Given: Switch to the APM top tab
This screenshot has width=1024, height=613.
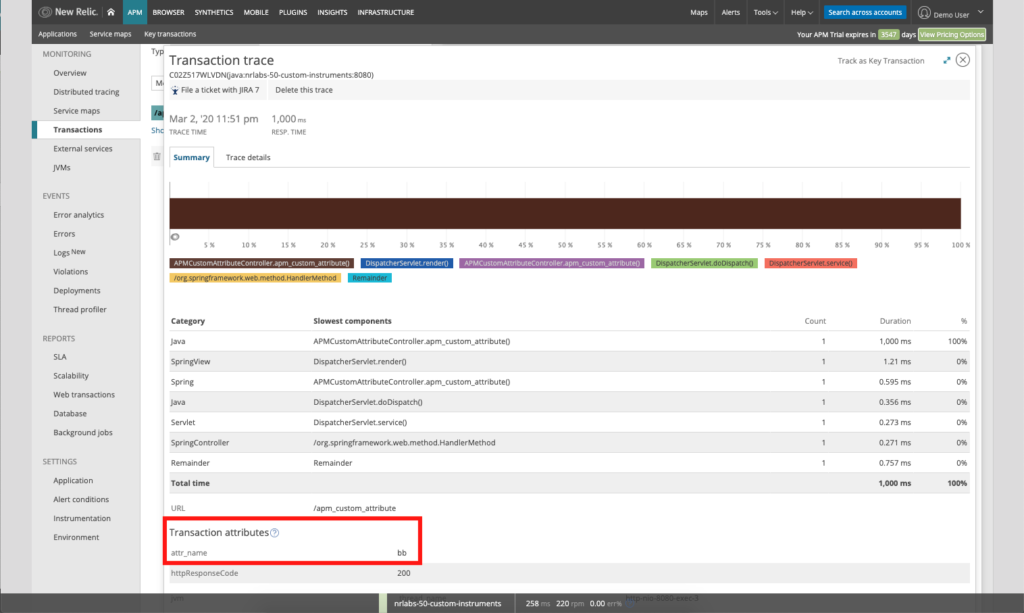Looking at the screenshot, I should [x=135, y=12].
